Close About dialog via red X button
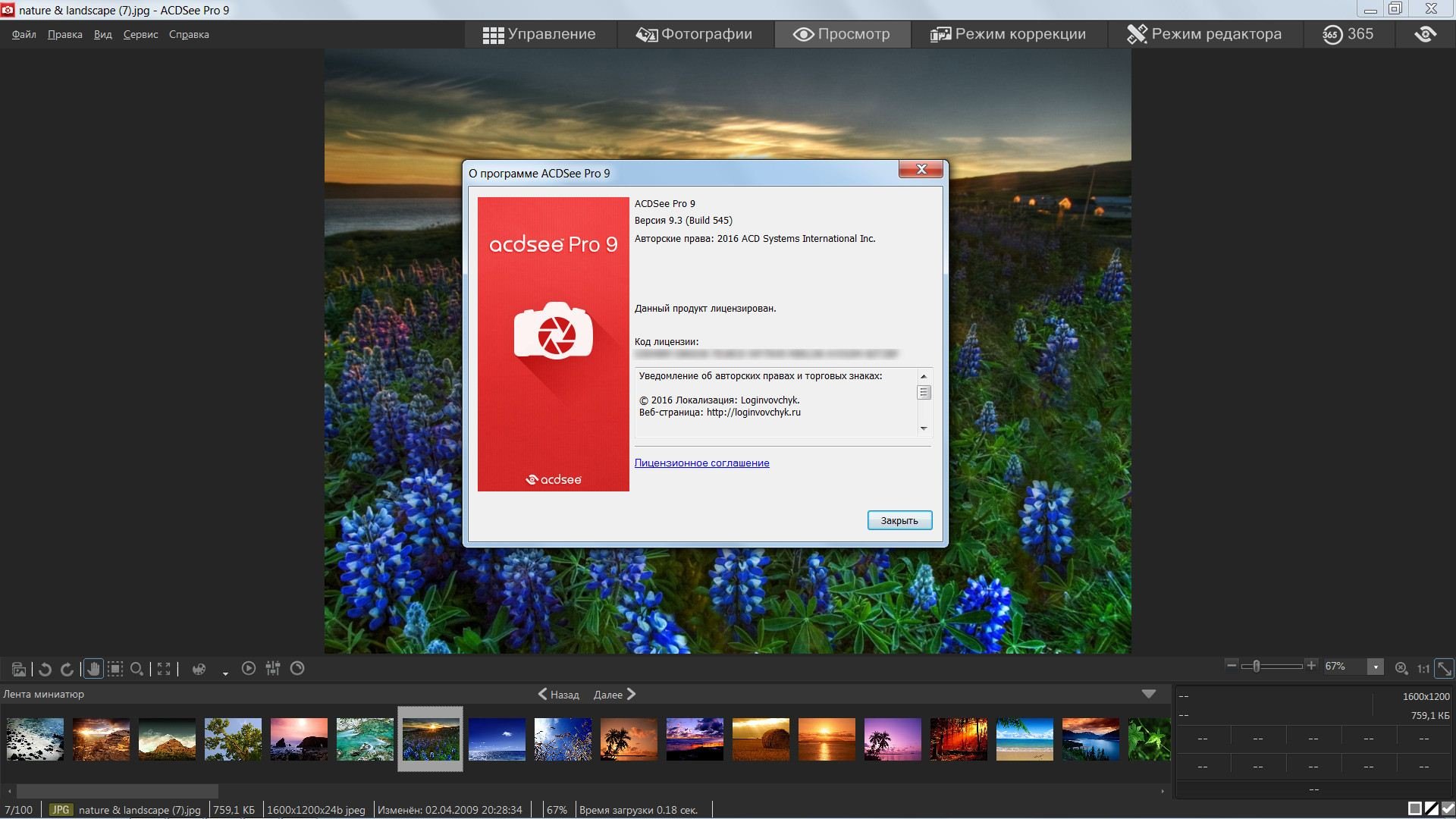 coord(921,169)
